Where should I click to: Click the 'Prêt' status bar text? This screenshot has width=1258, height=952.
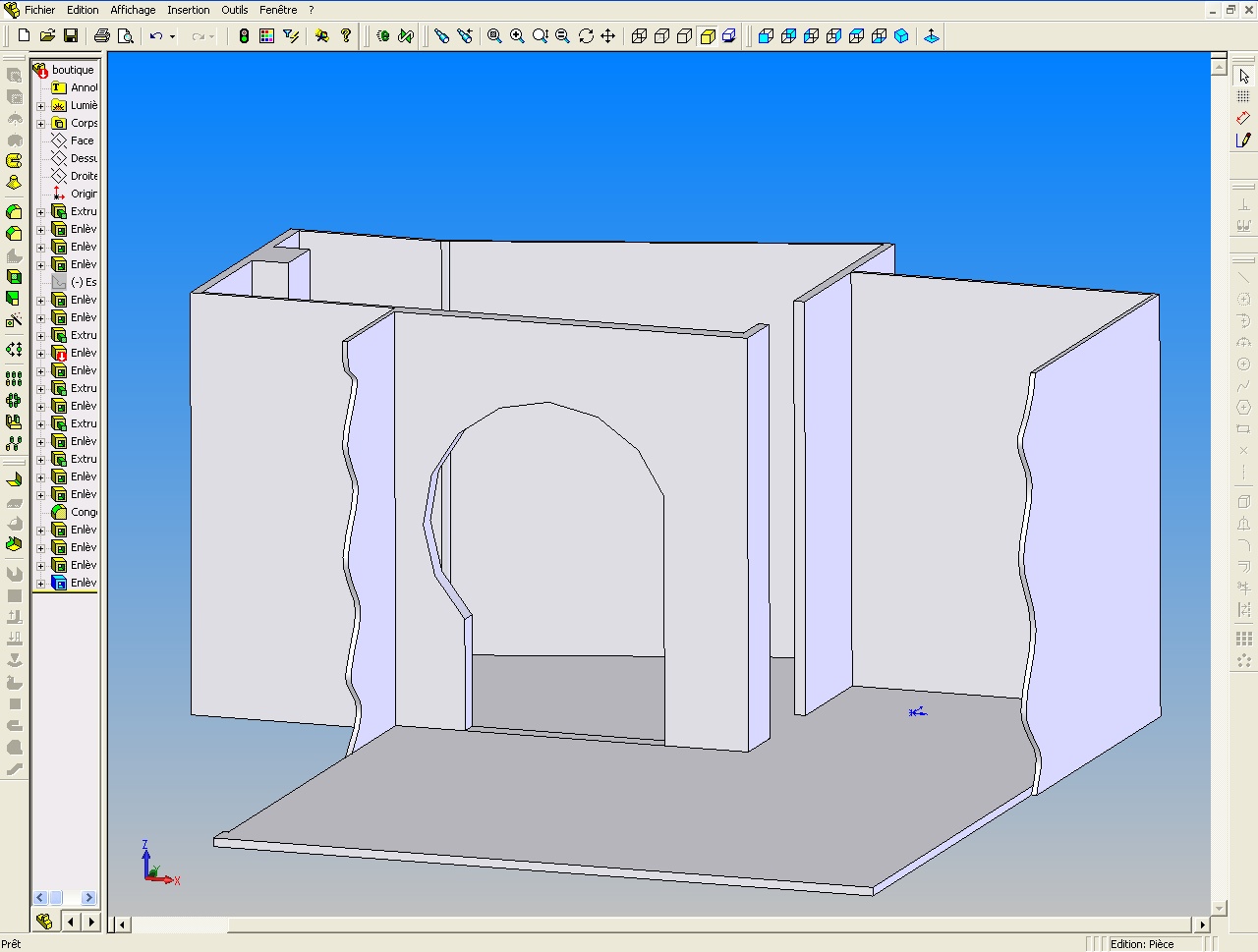[x=11, y=944]
